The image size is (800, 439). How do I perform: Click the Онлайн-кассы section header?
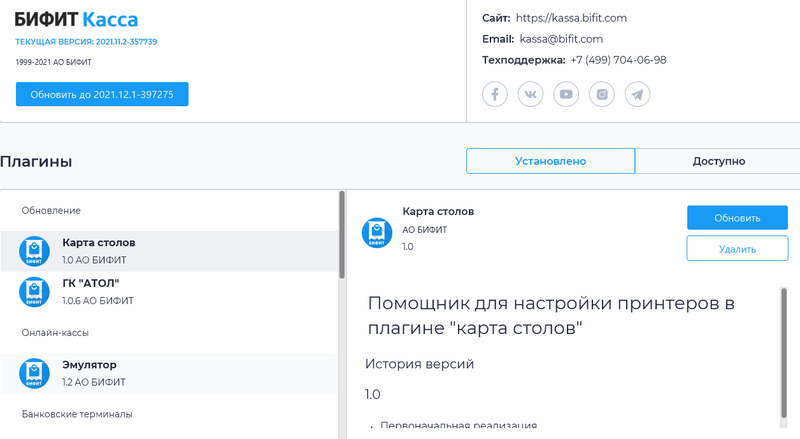click(x=55, y=333)
